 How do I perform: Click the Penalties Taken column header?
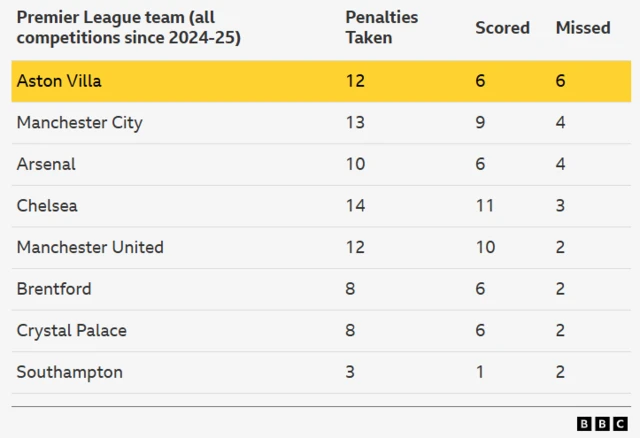381,28
